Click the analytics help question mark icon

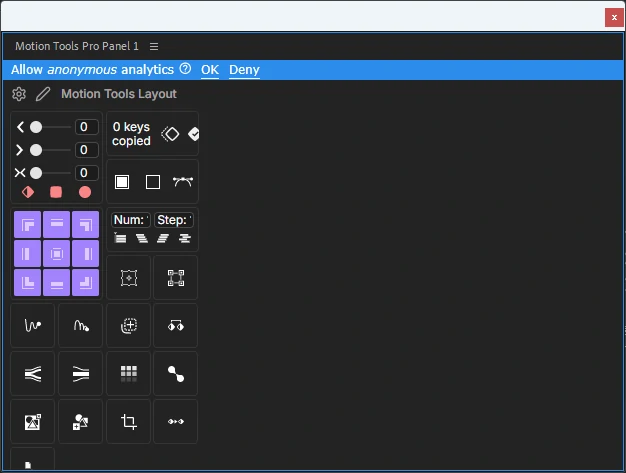pos(185,69)
